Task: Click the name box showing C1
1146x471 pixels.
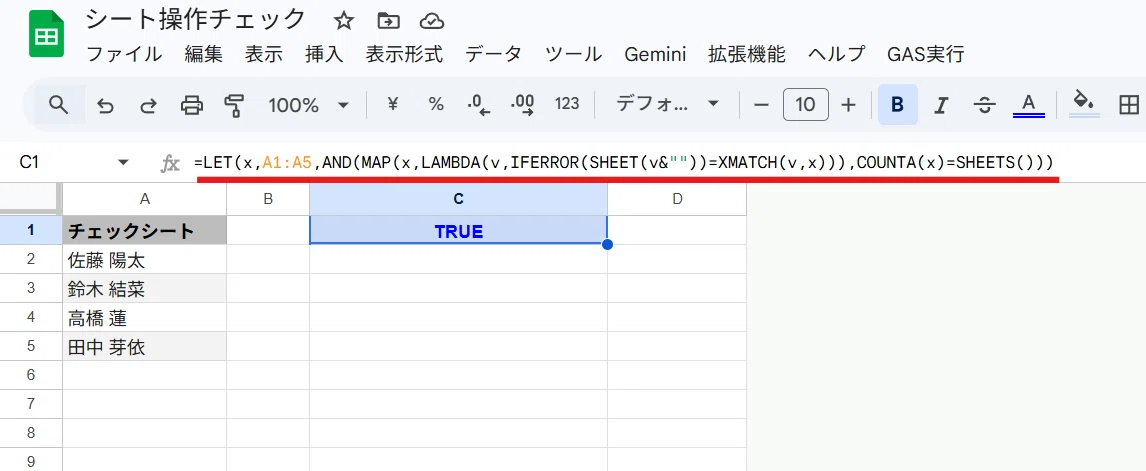Action: click(x=29, y=162)
